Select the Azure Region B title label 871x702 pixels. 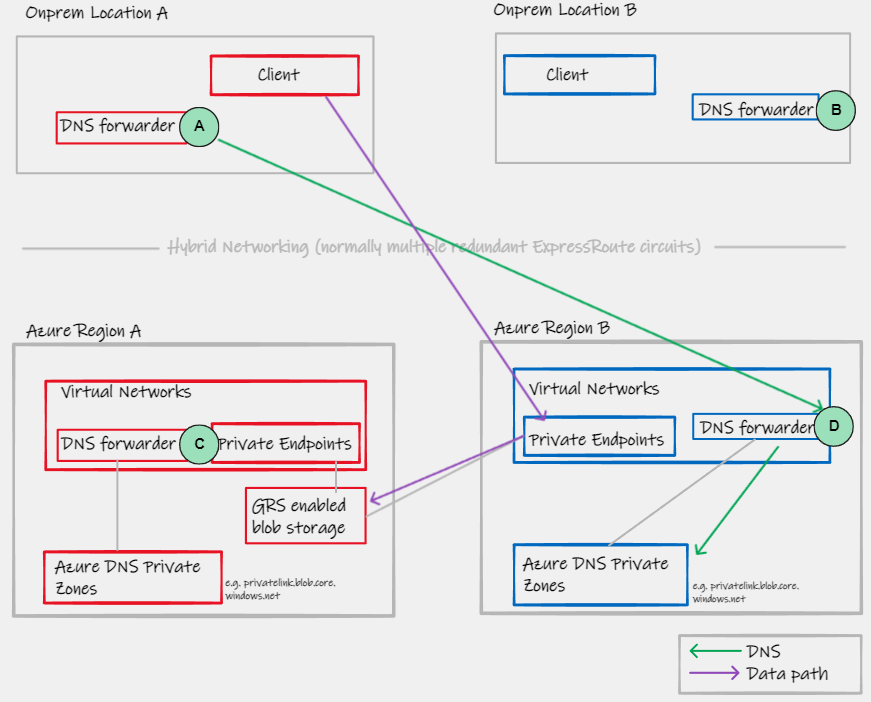click(x=552, y=328)
